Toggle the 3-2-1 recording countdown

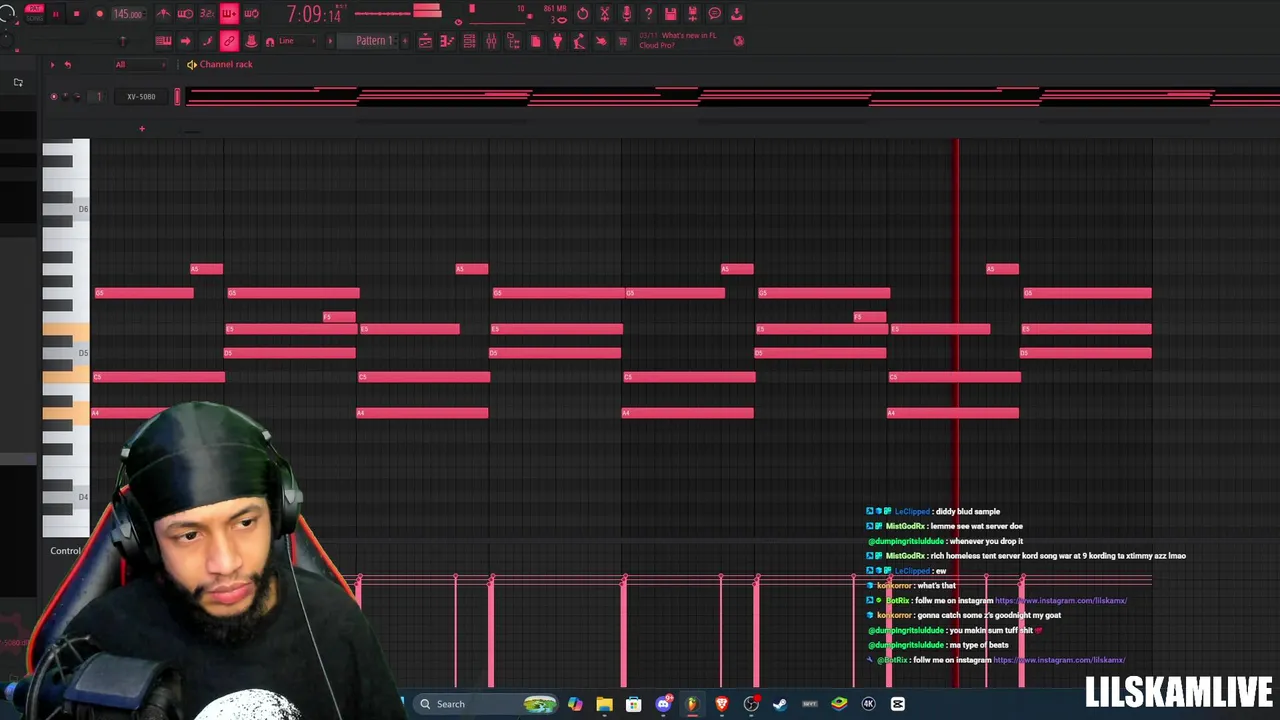coord(207,14)
